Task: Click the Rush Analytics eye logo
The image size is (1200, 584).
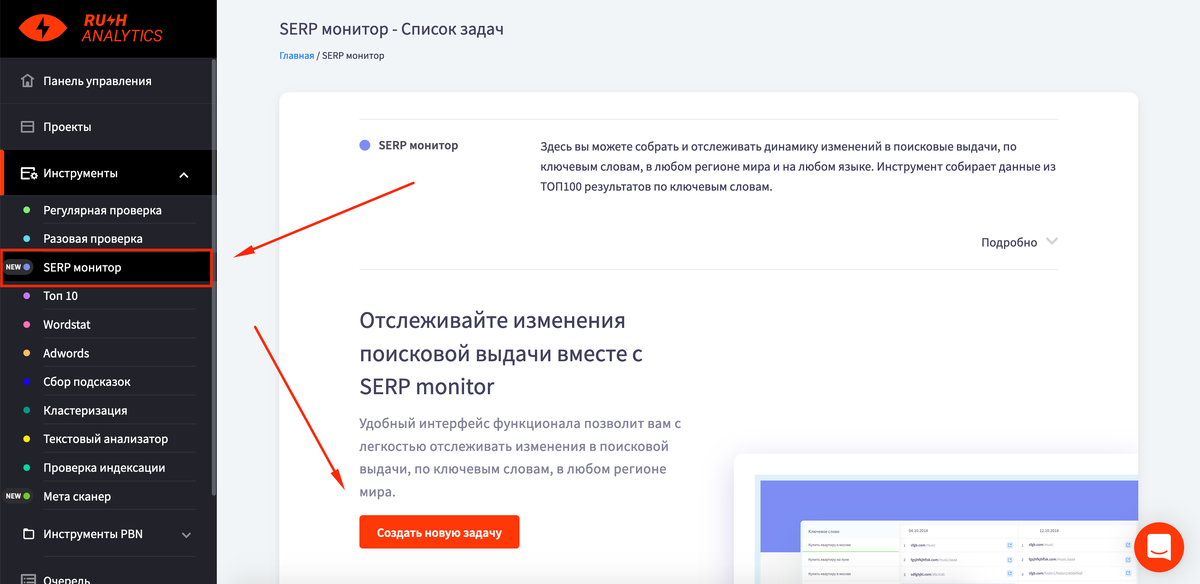Action: point(44,28)
